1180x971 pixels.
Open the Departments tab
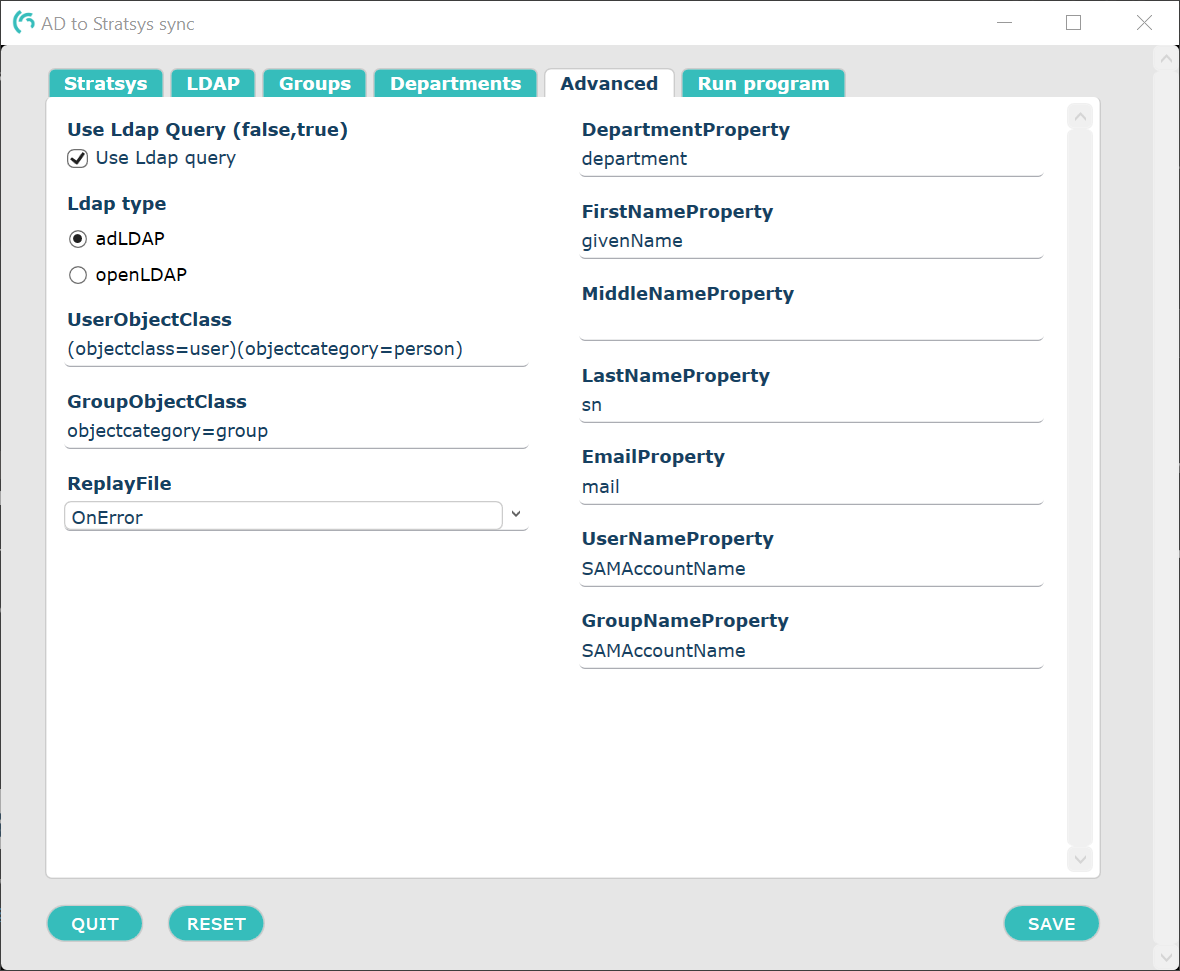click(455, 84)
